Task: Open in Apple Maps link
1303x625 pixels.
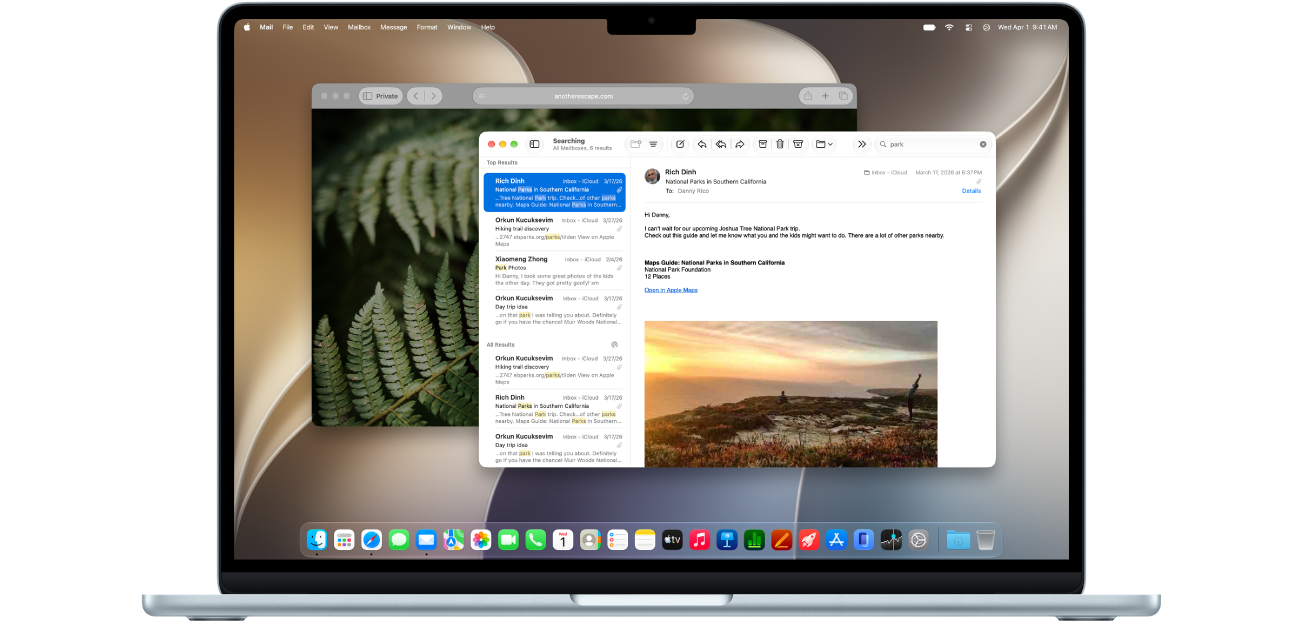Action: 671,290
